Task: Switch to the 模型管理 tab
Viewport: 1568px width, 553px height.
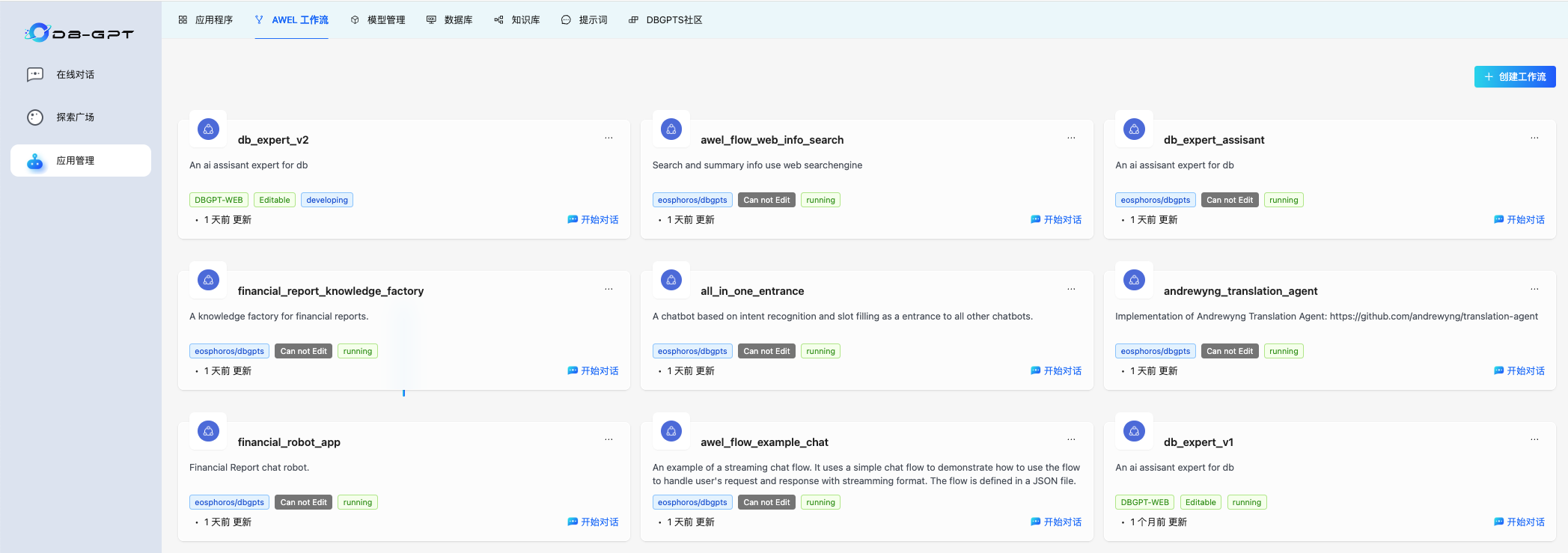Action: (378, 20)
